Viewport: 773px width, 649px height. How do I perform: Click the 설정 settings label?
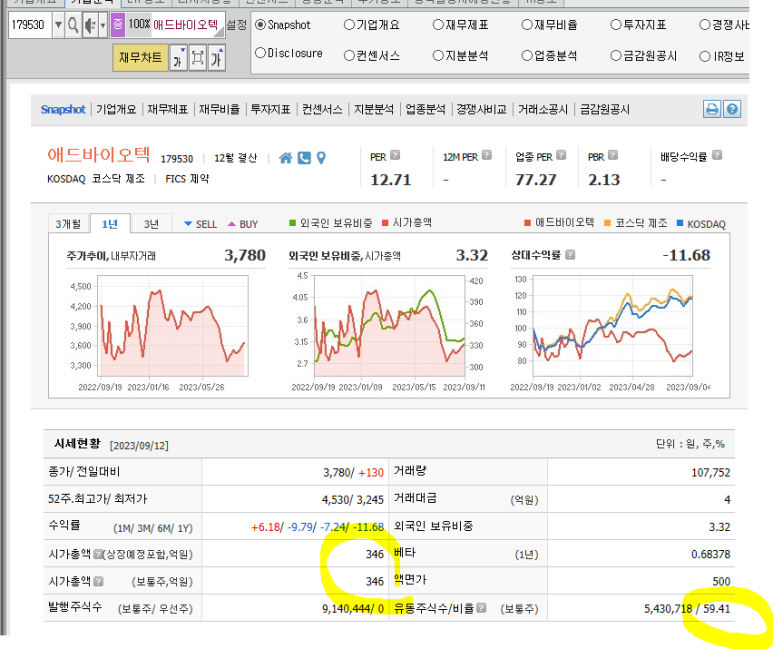pos(237,25)
